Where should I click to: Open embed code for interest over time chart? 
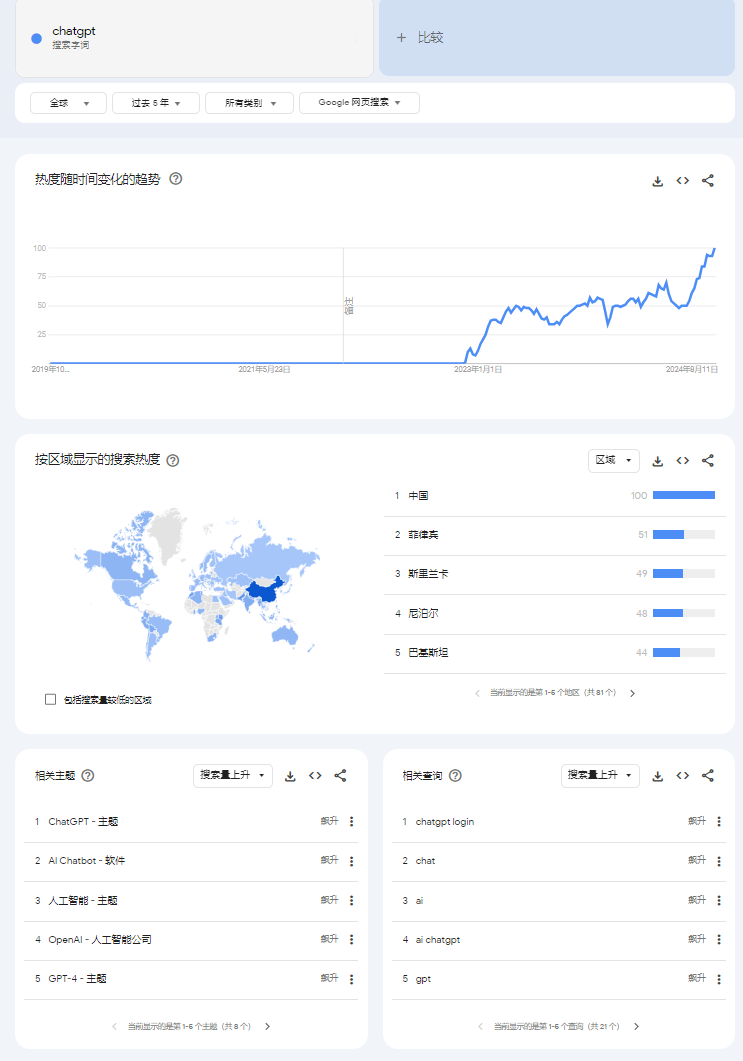coord(683,181)
